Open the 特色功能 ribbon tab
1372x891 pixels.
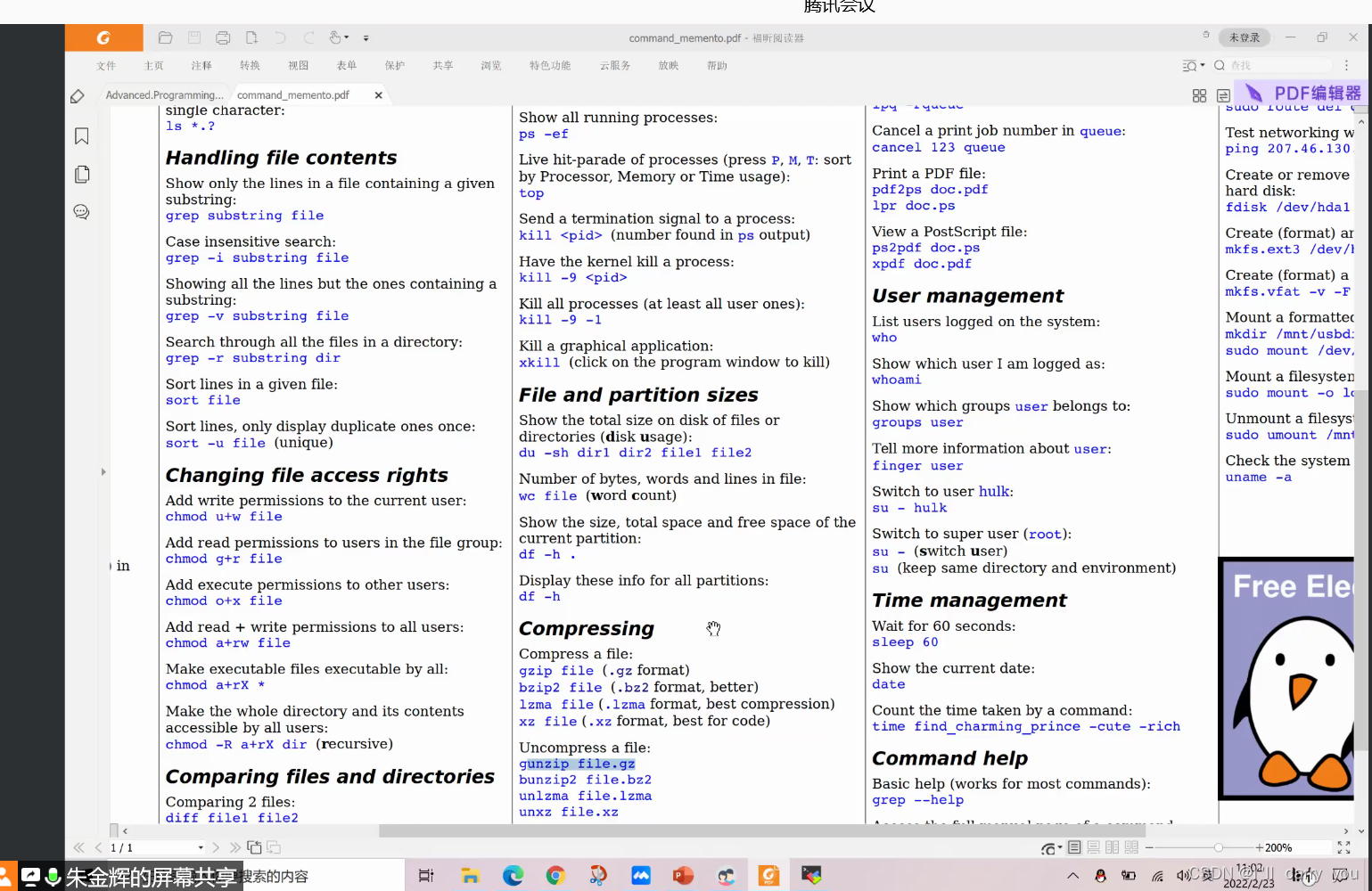550,66
